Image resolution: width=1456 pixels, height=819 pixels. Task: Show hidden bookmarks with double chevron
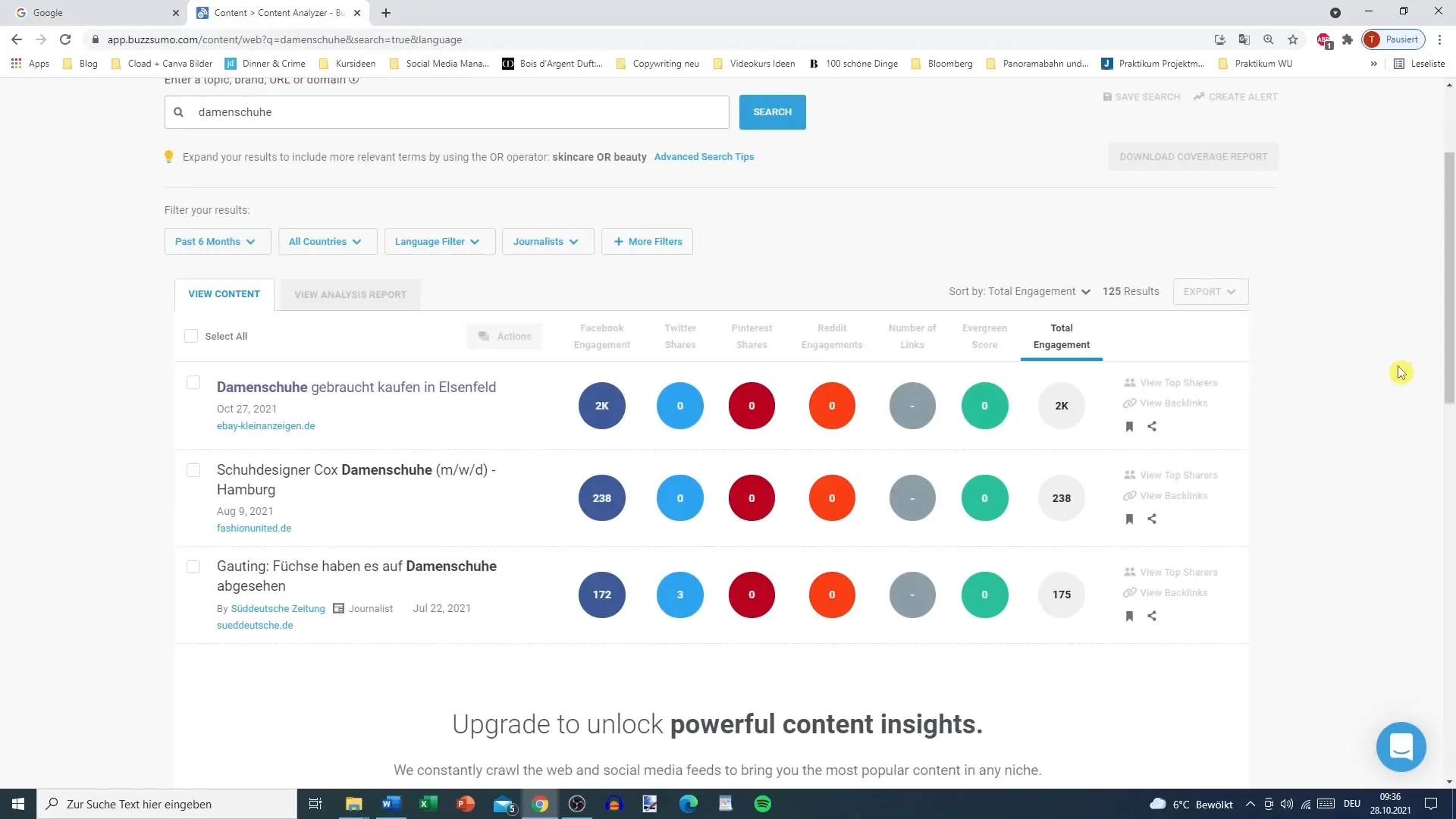point(1373,64)
